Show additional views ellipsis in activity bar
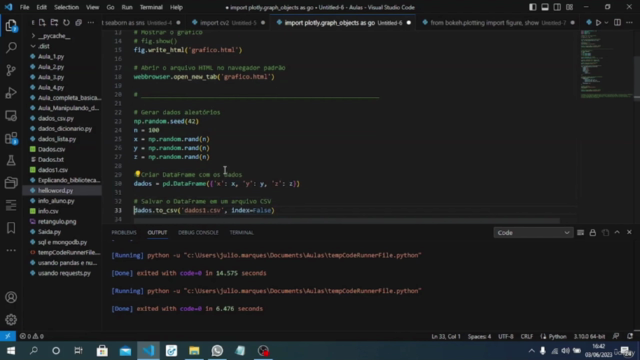640x360 pixels. [11, 250]
